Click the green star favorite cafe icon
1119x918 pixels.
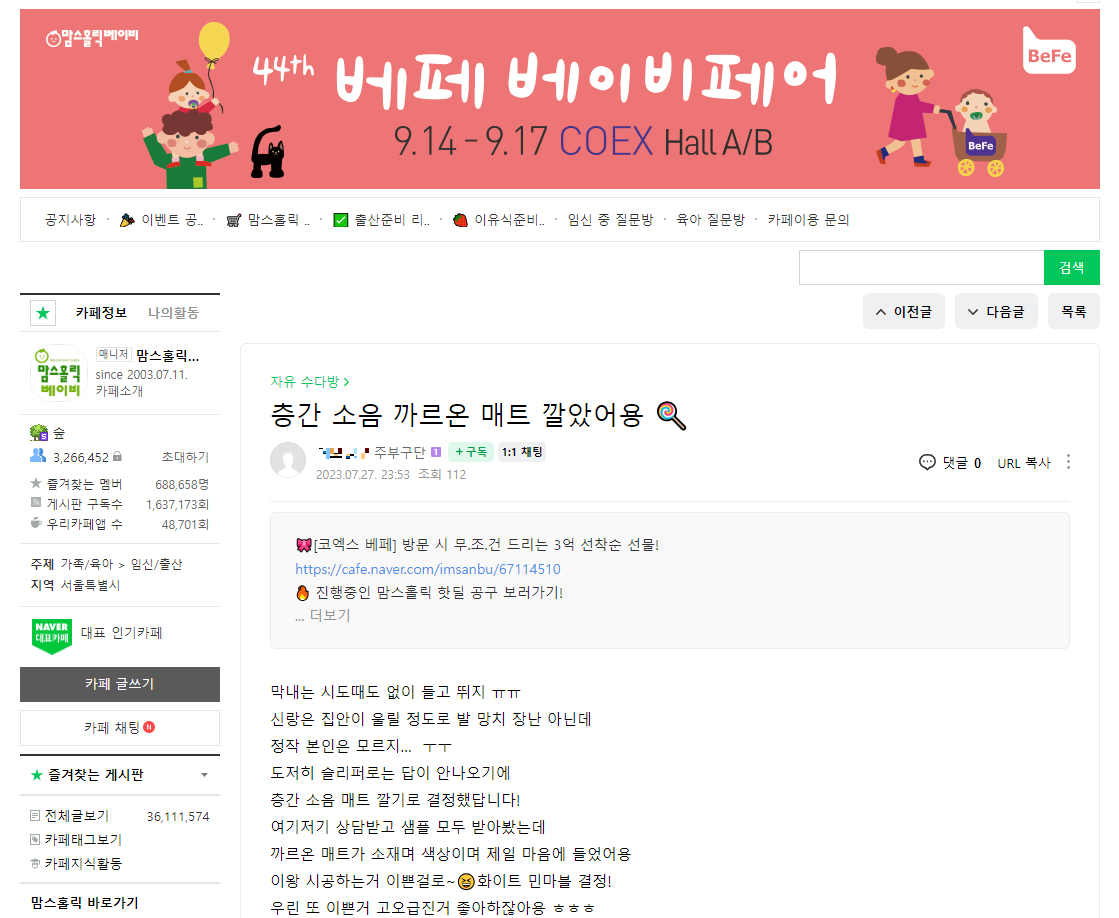tap(43, 313)
